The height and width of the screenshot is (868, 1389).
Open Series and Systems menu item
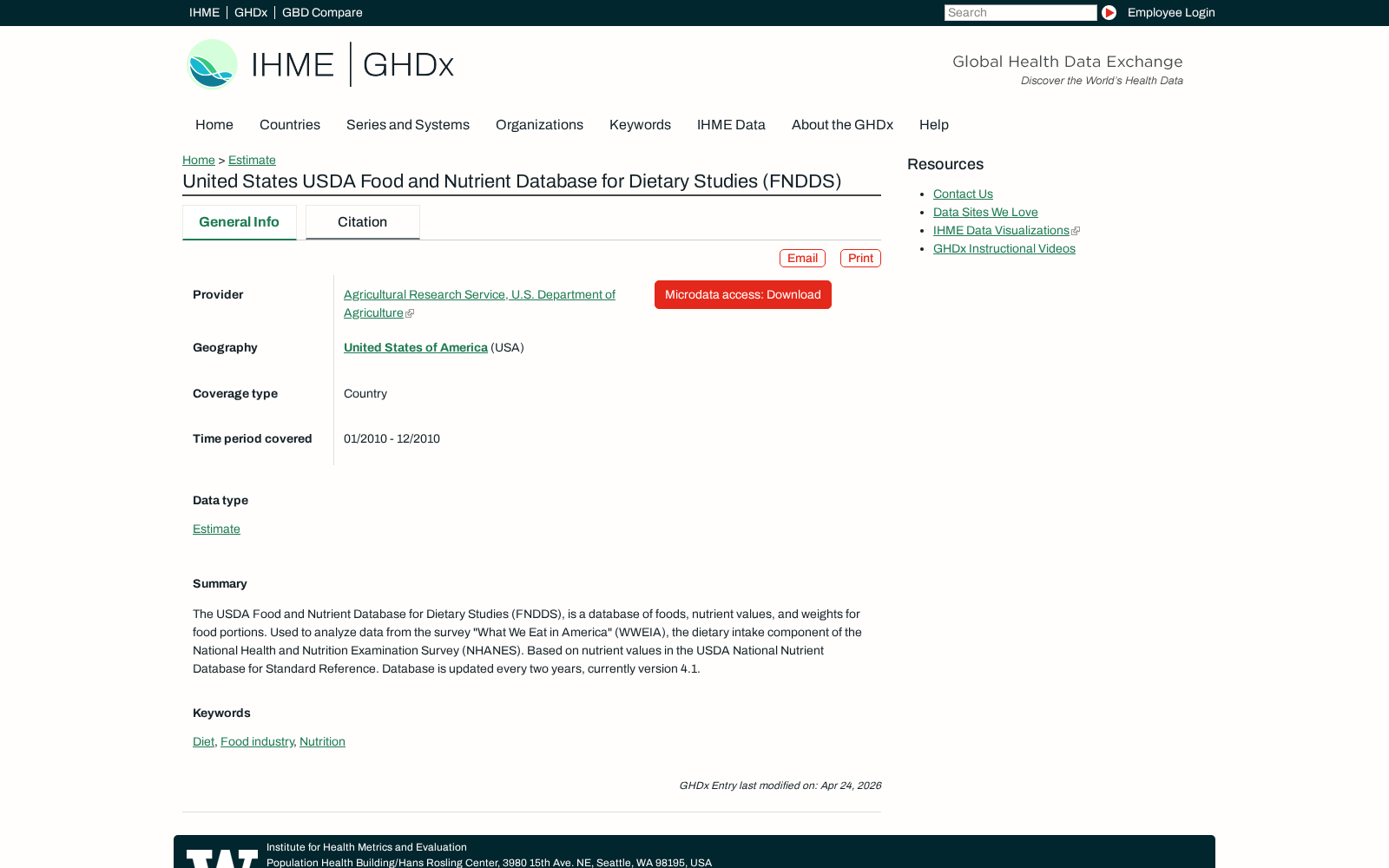408,125
